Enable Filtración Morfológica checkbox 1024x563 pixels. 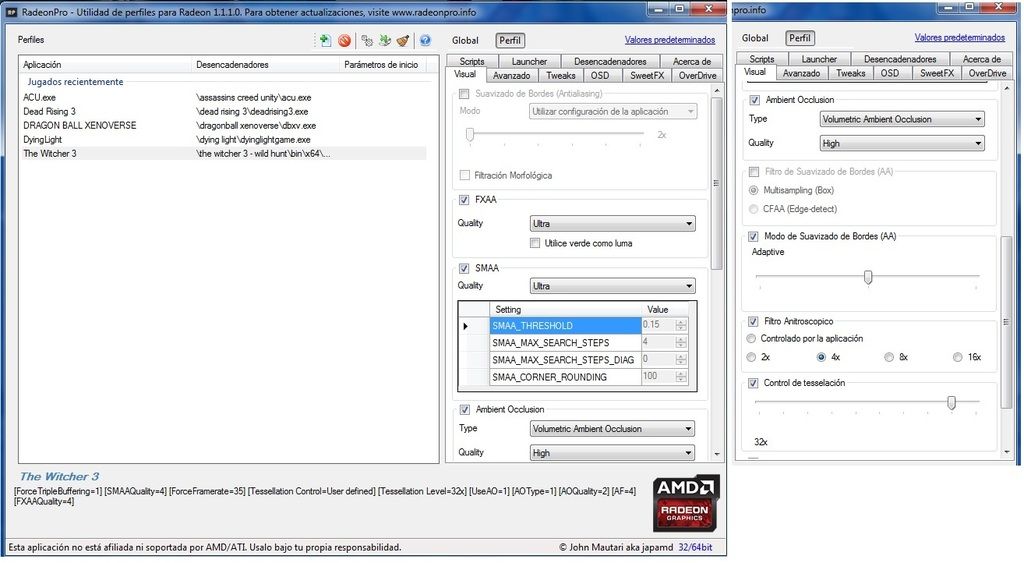click(x=464, y=175)
